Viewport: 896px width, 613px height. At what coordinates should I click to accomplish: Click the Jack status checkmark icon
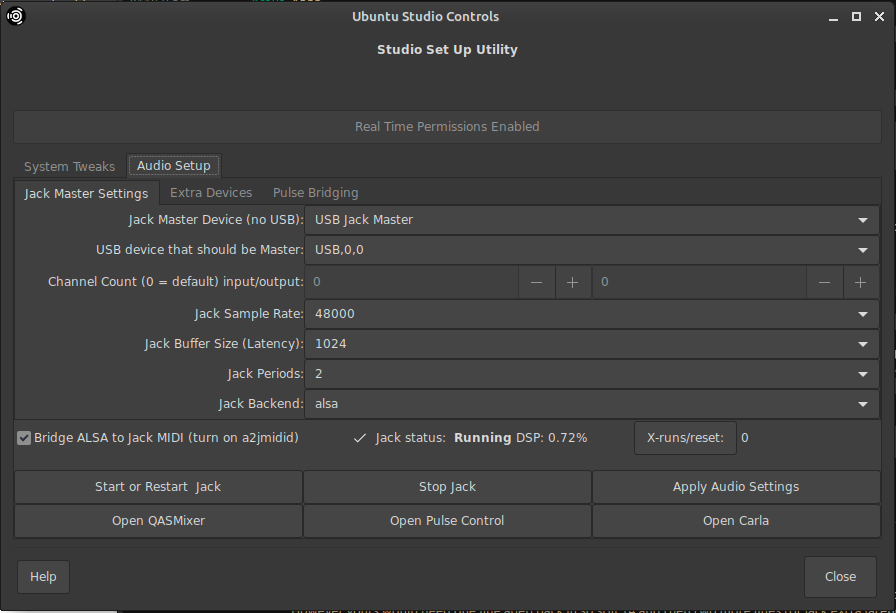pos(359,438)
